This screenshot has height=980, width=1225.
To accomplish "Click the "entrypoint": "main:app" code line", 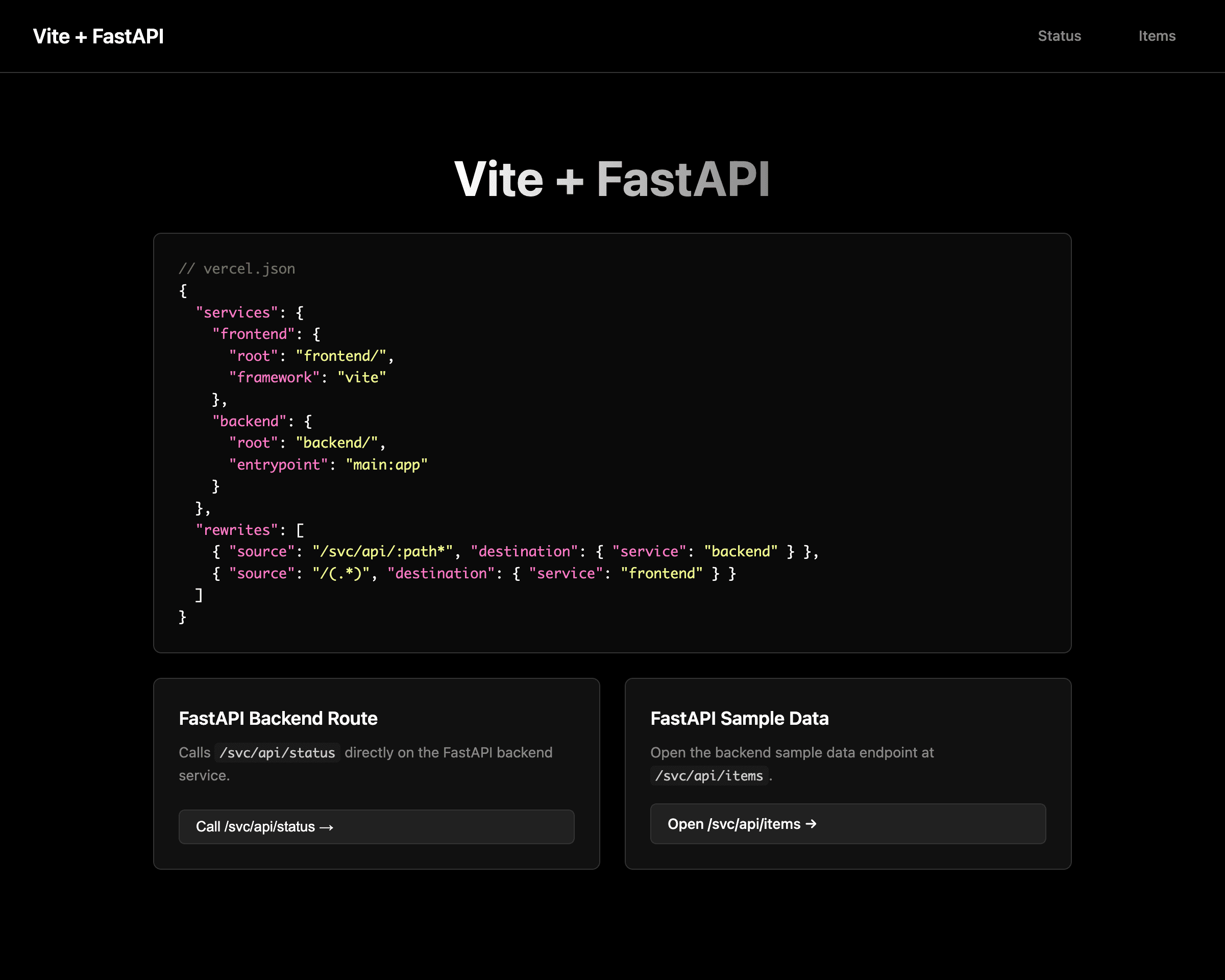I will (328, 464).
